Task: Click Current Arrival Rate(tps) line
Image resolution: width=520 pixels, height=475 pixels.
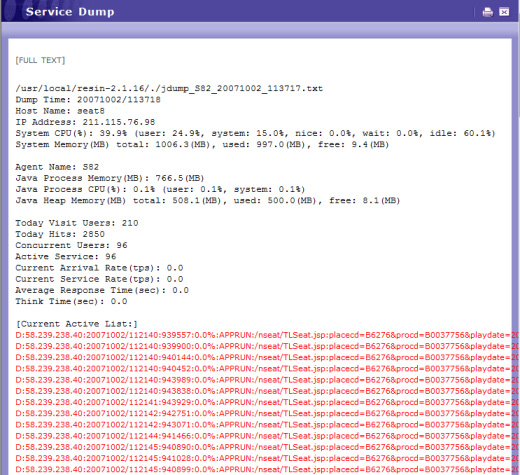Action: point(99,268)
